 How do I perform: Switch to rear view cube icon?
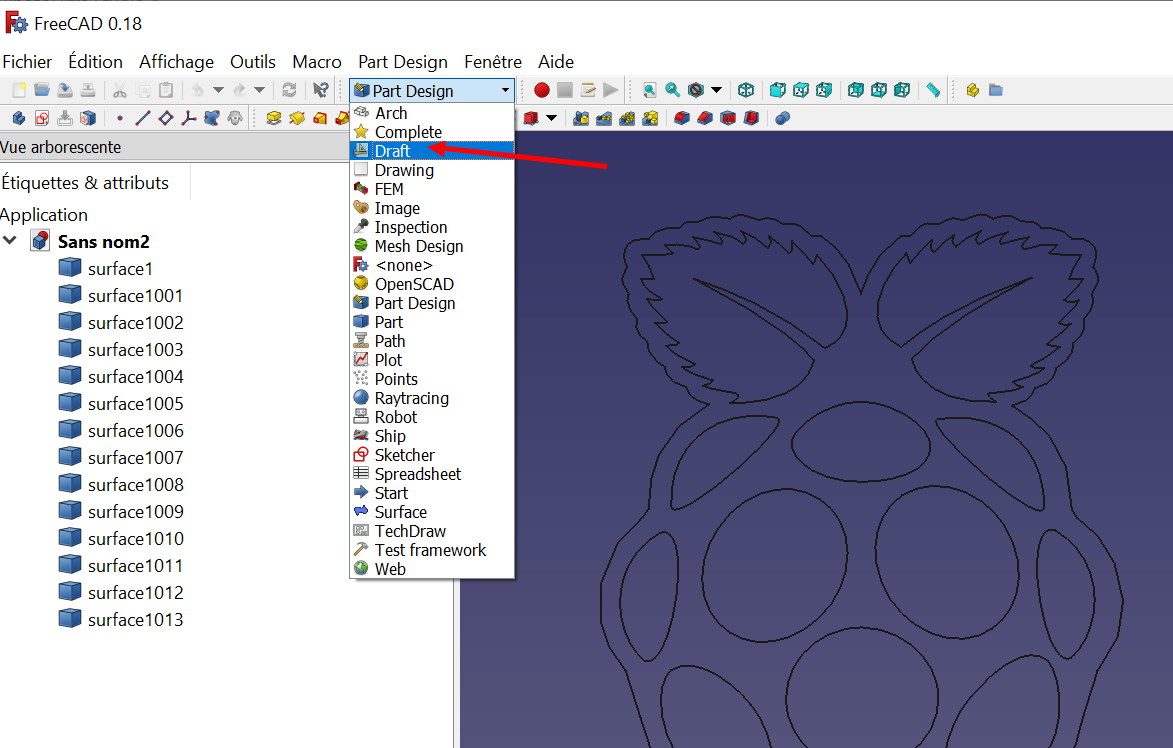coord(856,91)
